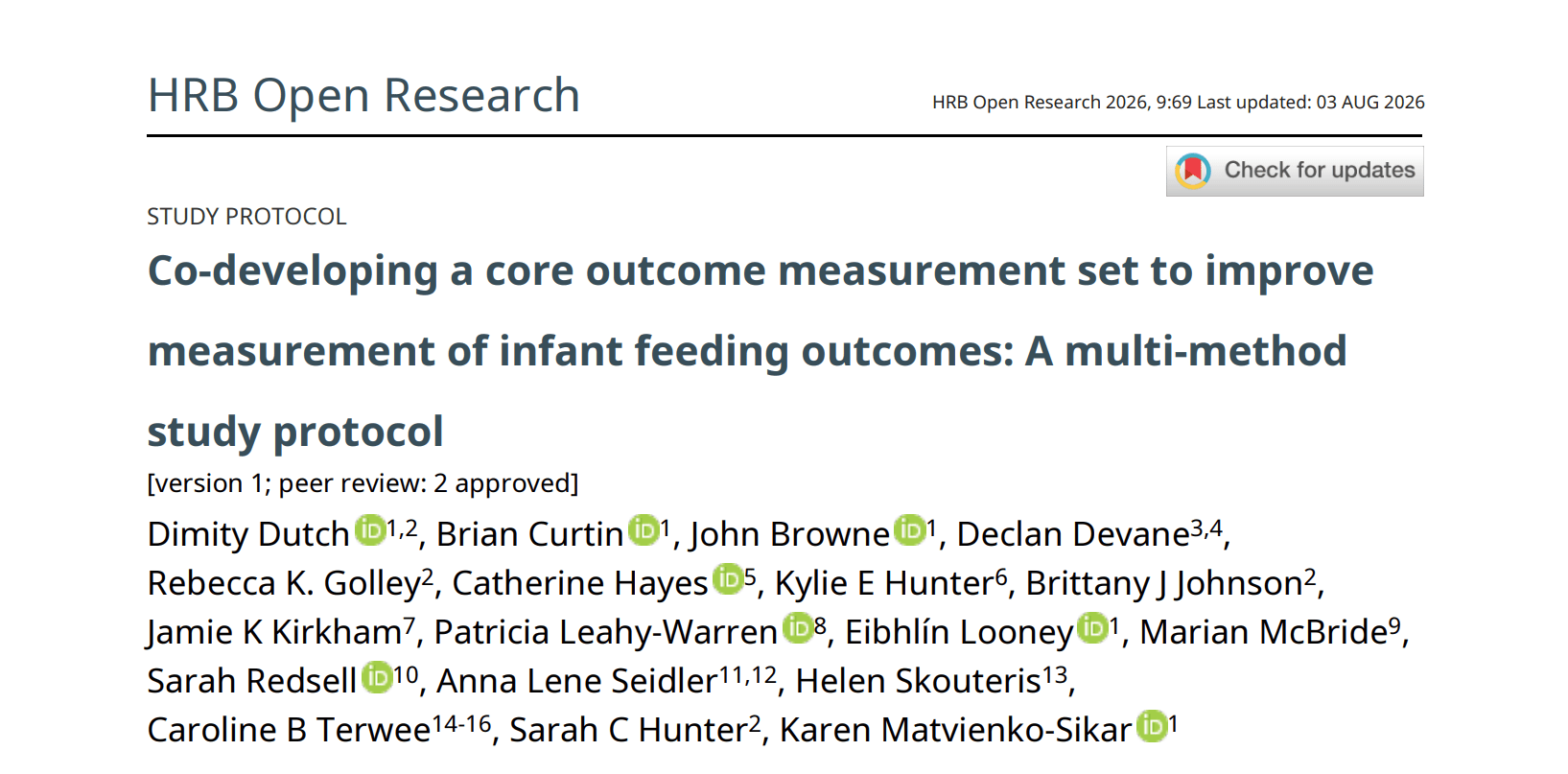Open Catherine Hayes's ORCID iD icon
Viewport: 1568px width, 774px height.
728,579
